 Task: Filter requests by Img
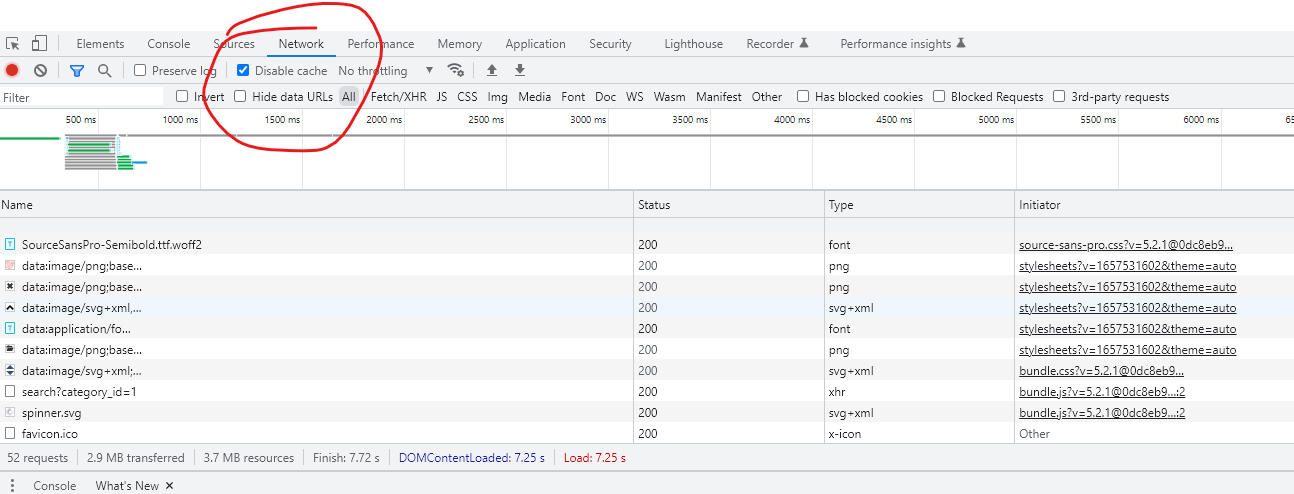tap(498, 97)
